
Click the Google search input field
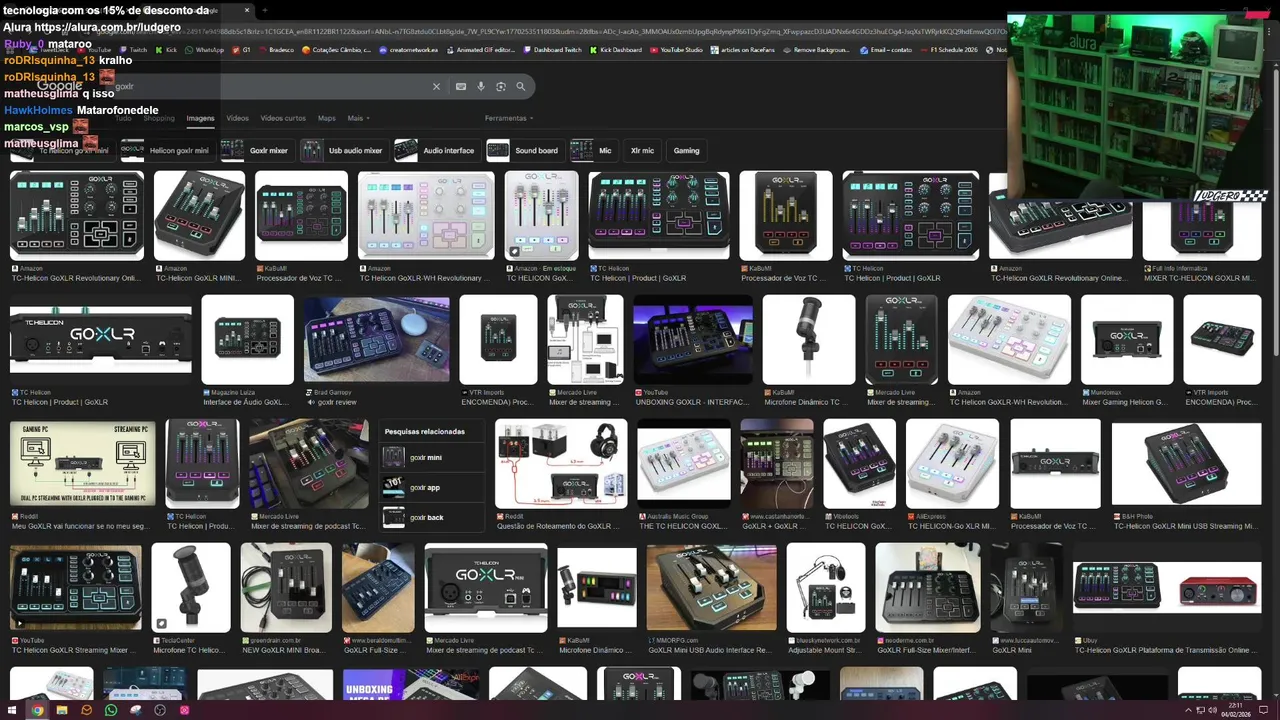point(270,87)
